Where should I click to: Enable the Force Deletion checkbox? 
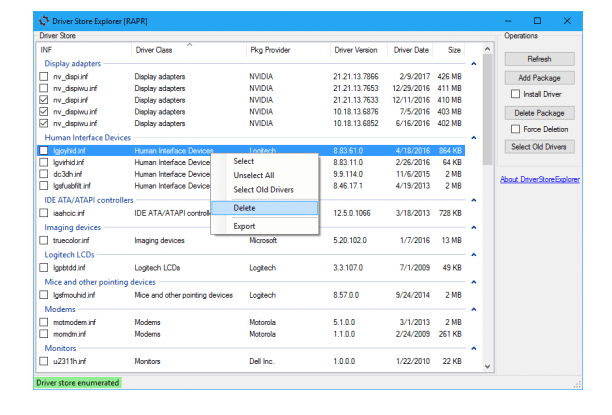coord(516,129)
